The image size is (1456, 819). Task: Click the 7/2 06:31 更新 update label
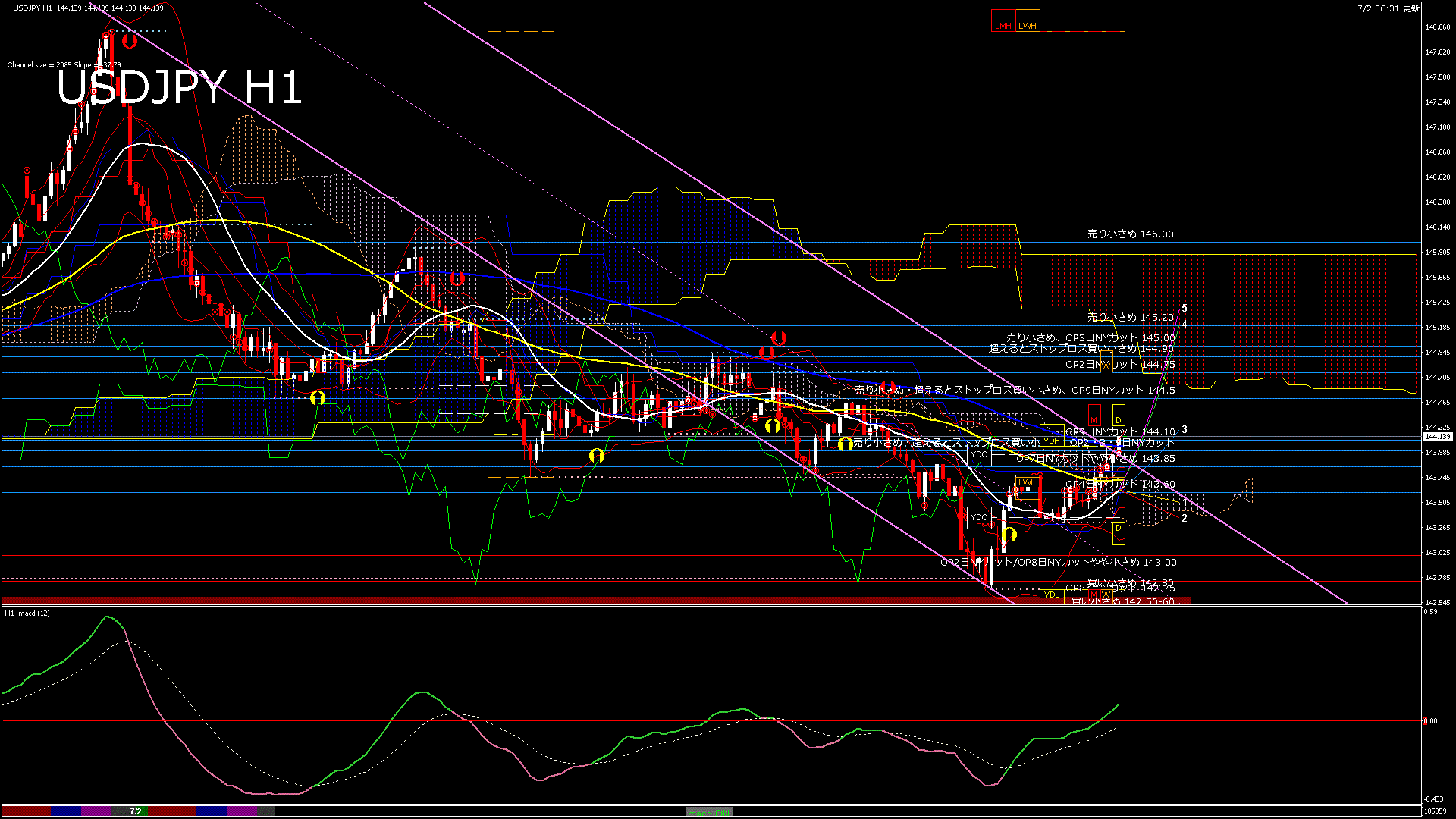pyautogui.click(x=1389, y=8)
